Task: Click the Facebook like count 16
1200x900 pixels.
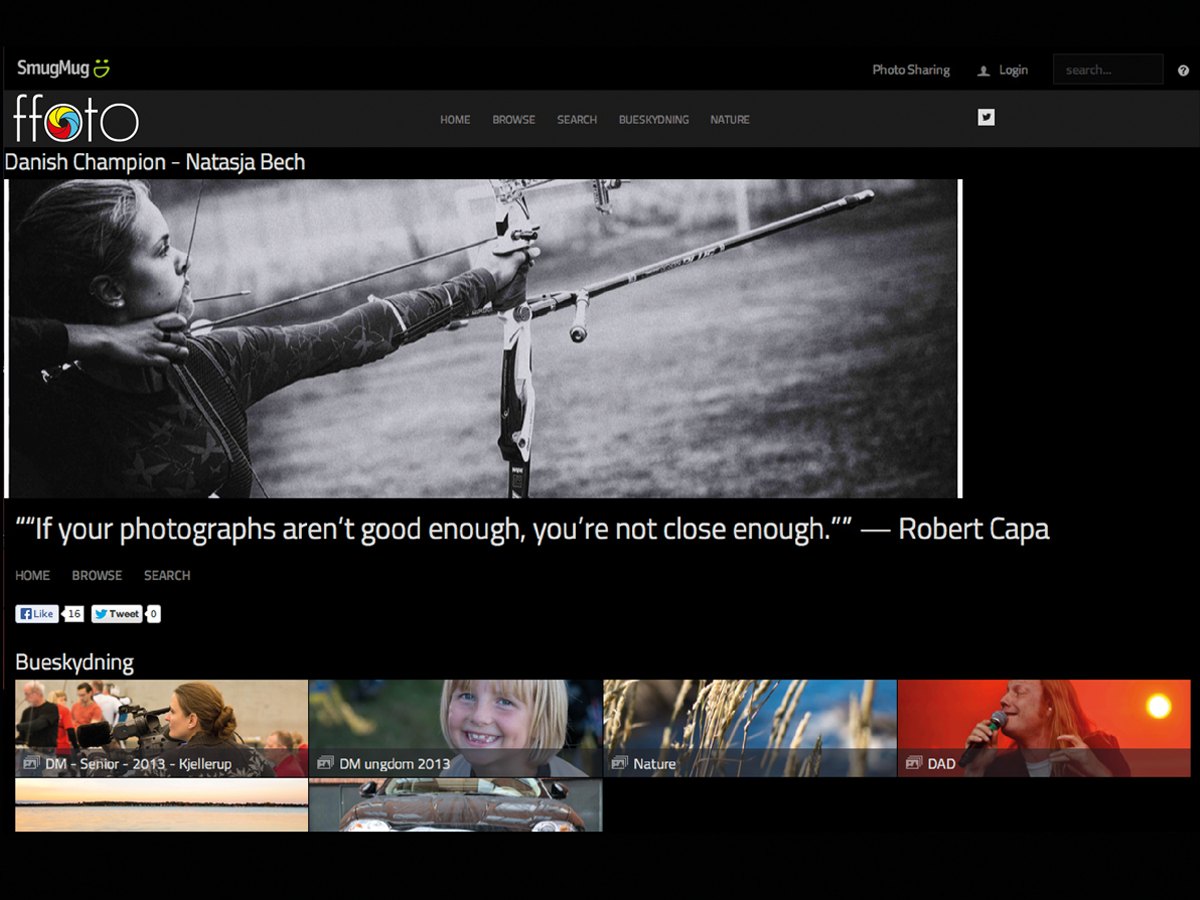Action: 74,614
